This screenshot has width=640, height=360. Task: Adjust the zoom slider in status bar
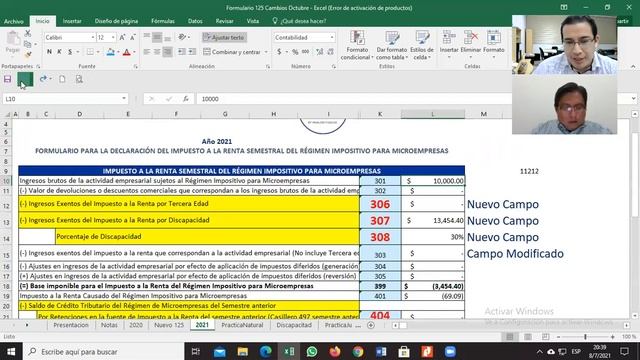[585, 337]
